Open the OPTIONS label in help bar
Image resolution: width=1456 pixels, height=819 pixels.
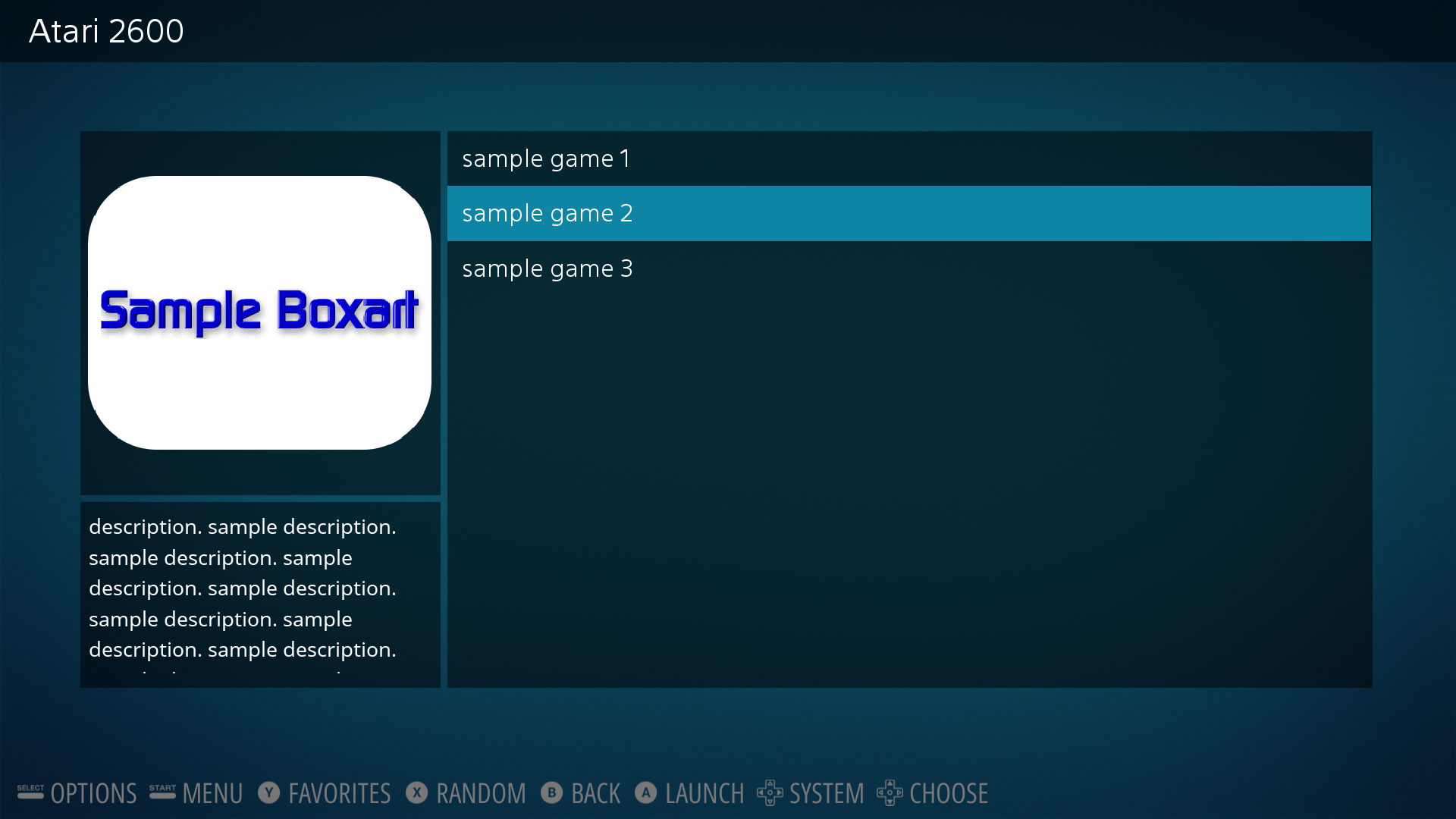[93, 794]
